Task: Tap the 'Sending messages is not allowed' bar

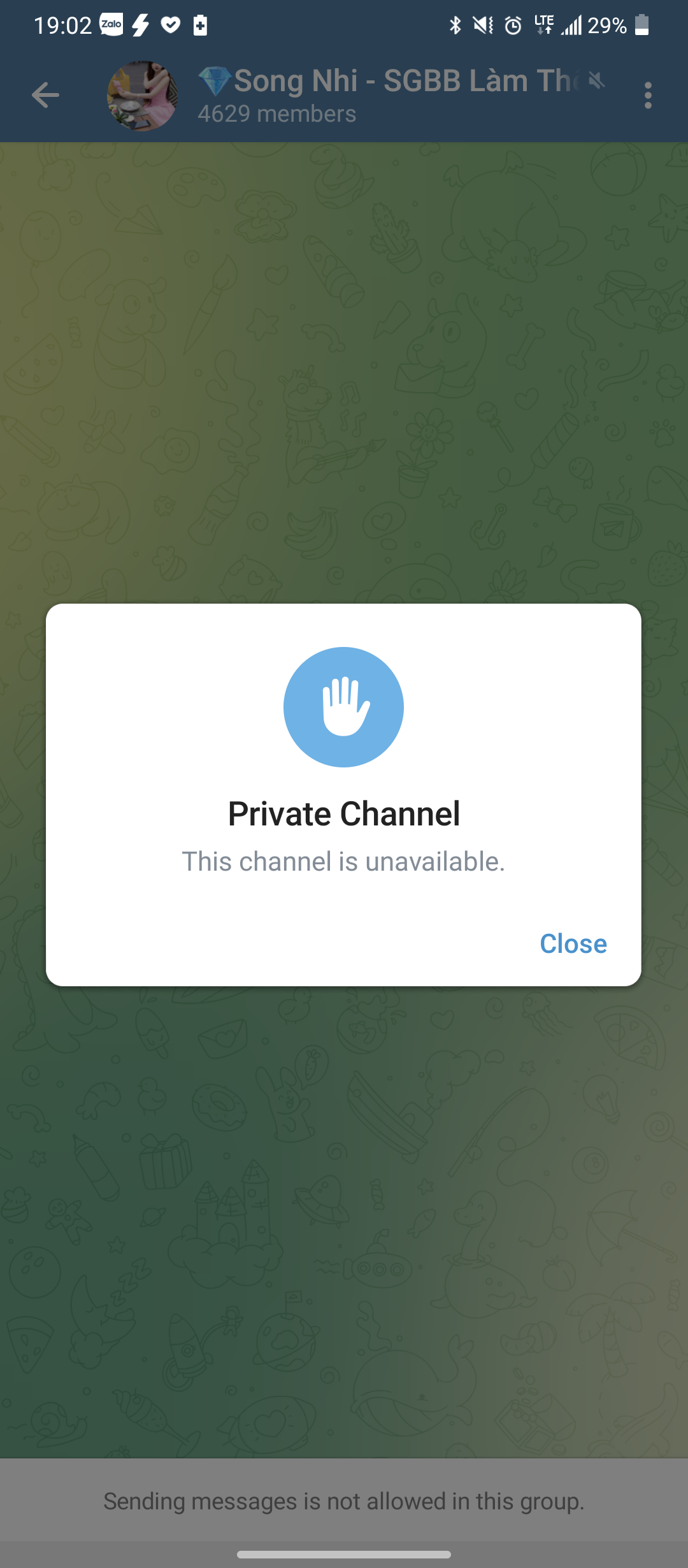Action: point(344,1500)
